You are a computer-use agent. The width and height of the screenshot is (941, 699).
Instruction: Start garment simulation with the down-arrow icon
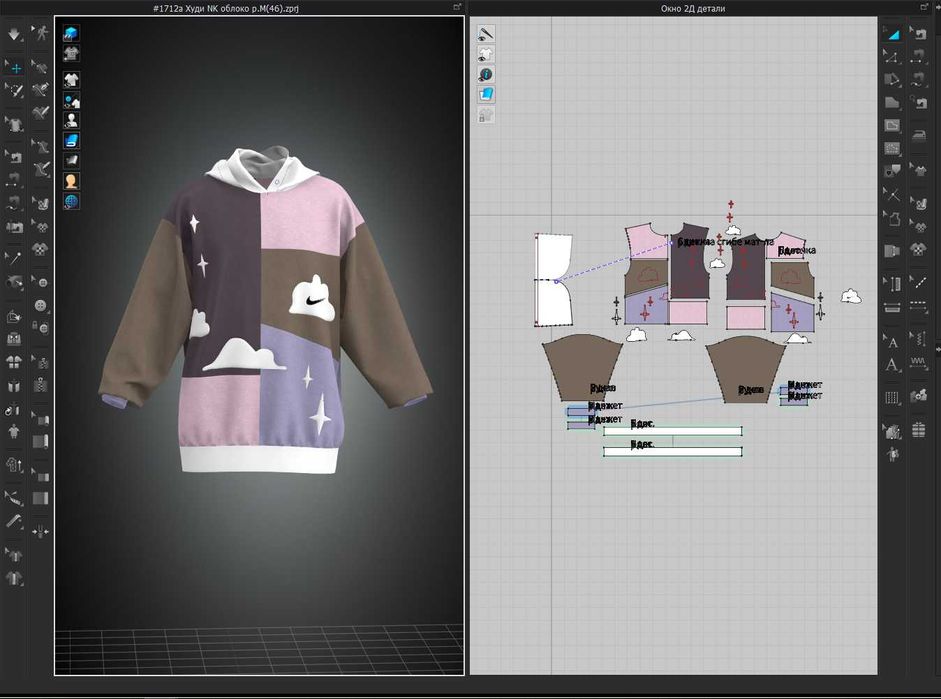coord(14,35)
